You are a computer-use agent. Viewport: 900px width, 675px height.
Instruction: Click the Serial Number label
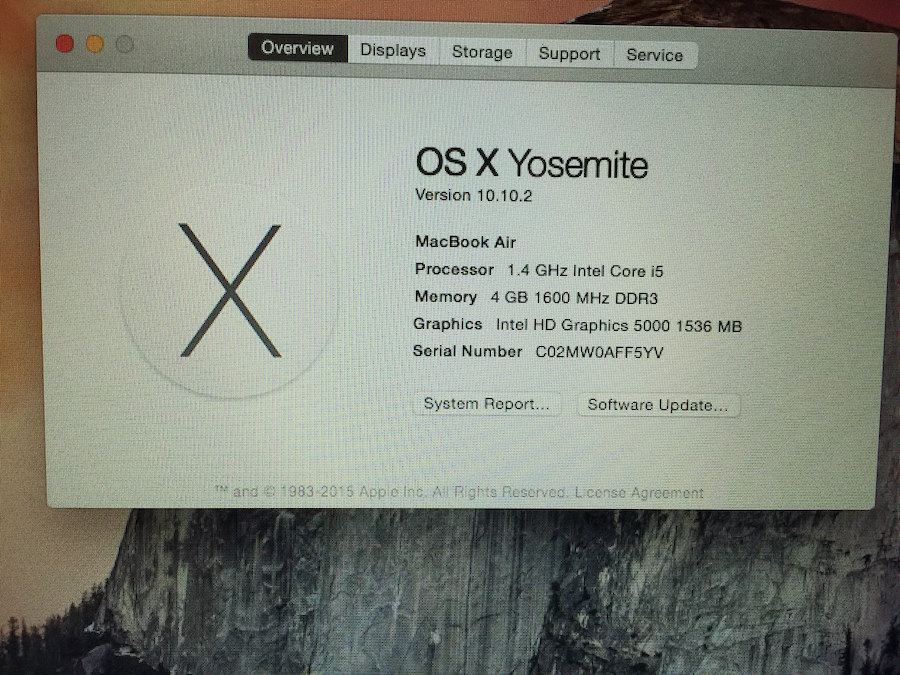click(467, 351)
